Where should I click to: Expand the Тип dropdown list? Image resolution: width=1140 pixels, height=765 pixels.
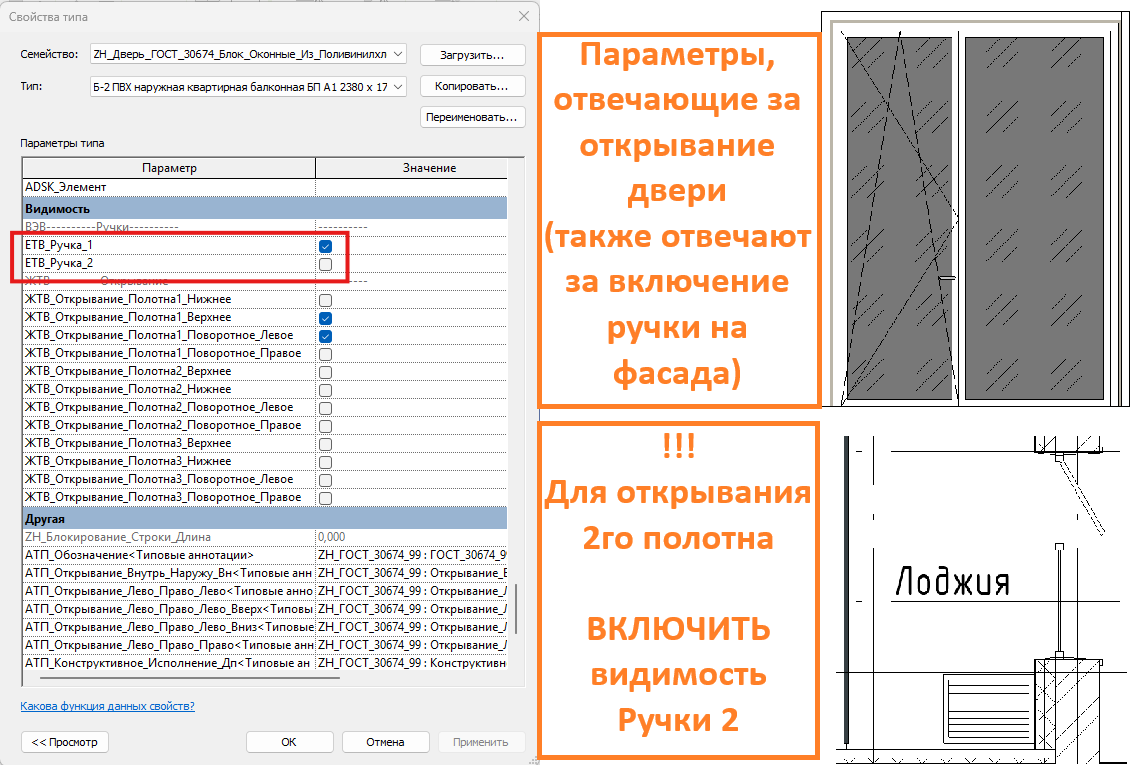pyautogui.click(x=248, y=87)
